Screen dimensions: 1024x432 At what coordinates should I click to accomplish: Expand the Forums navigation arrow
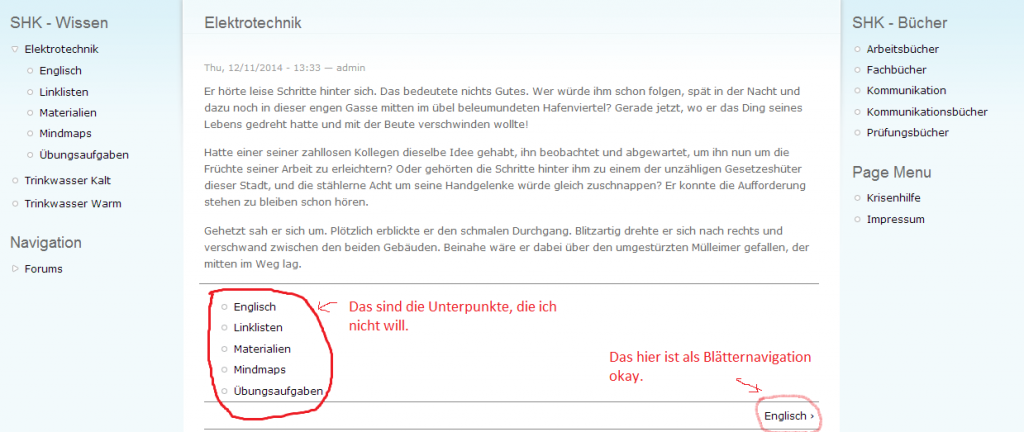pos(14,268)
